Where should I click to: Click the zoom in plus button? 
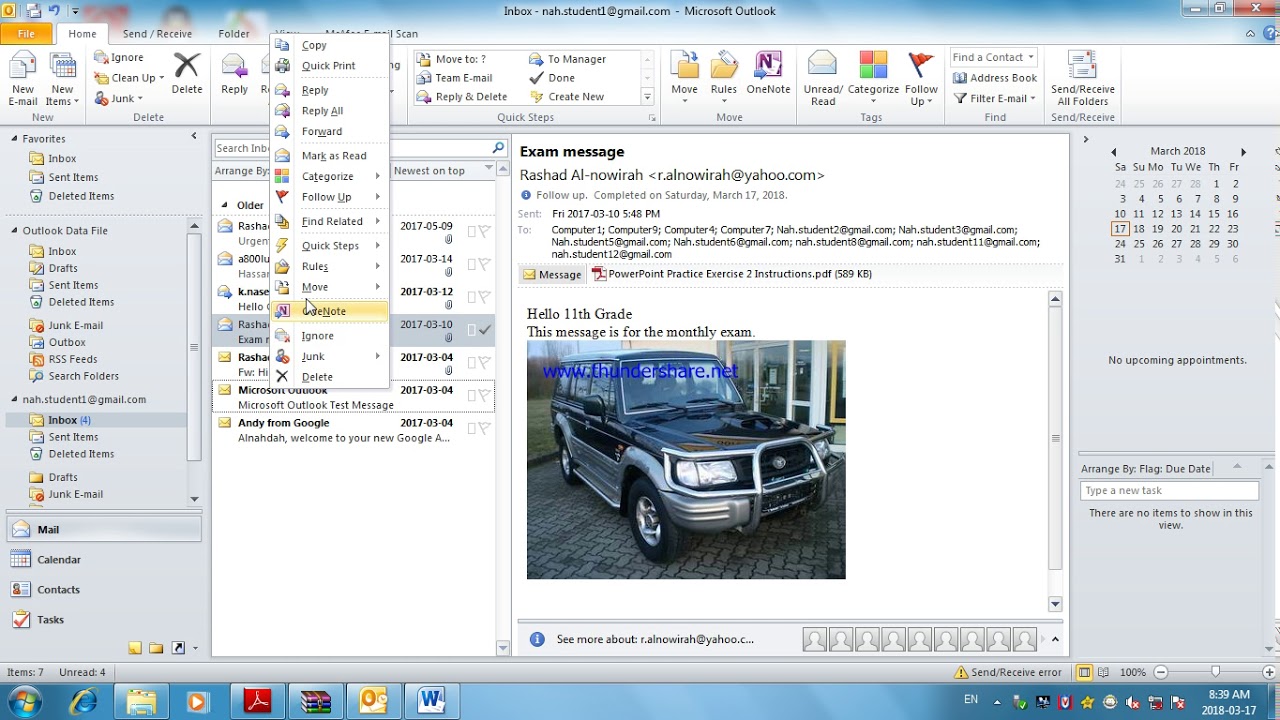click(x=1267, y=672)
